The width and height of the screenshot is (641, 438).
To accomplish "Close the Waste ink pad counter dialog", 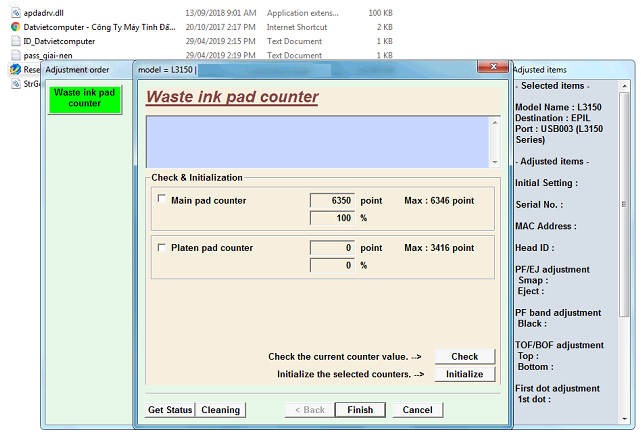I will point(493,67).
